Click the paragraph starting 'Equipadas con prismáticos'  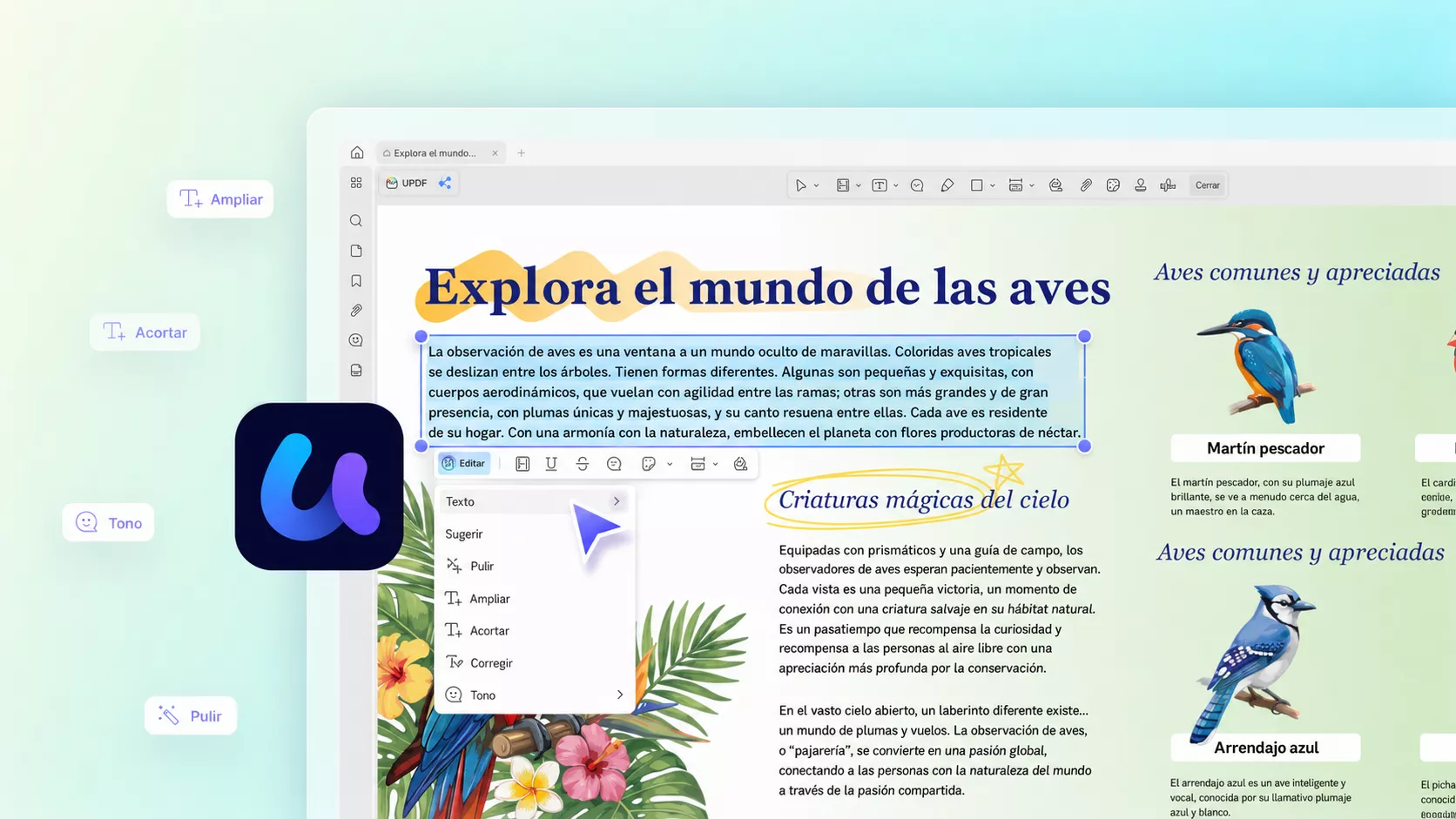940,609
